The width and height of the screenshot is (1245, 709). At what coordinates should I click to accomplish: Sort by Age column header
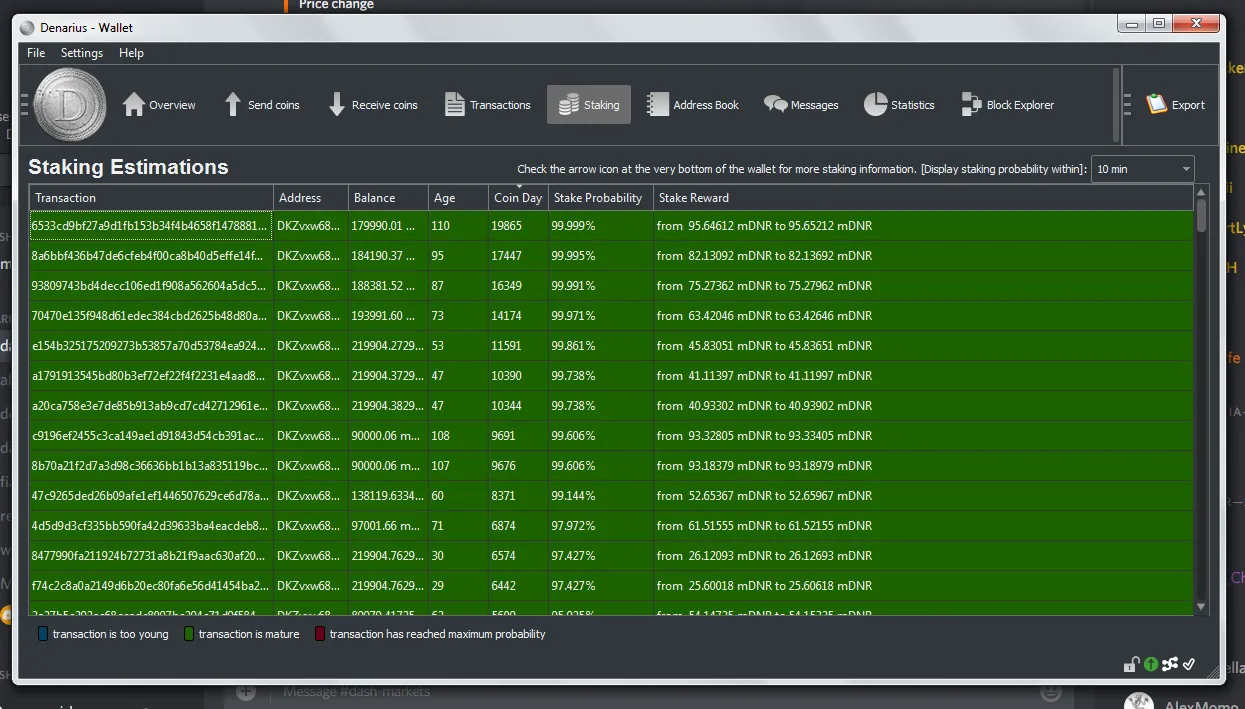click(458, 198)
